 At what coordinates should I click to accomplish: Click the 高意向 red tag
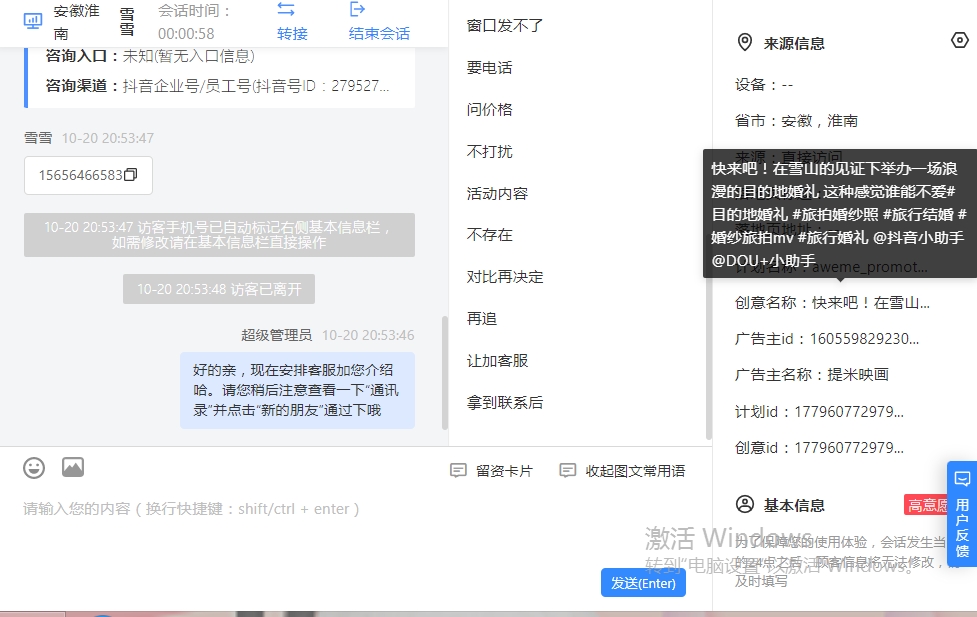(926, 505)
